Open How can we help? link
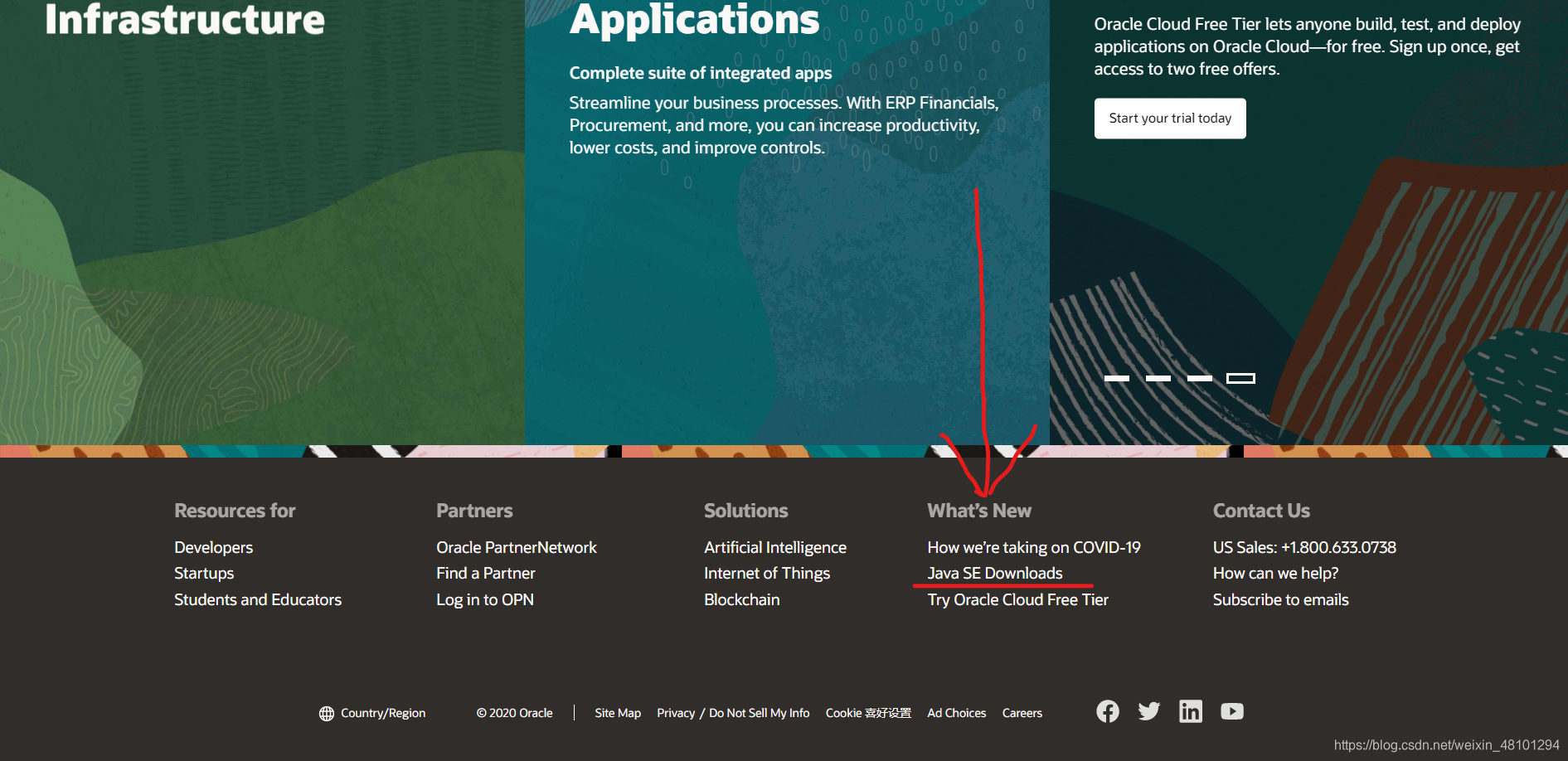1568x761 pixels. point(1275,573)
